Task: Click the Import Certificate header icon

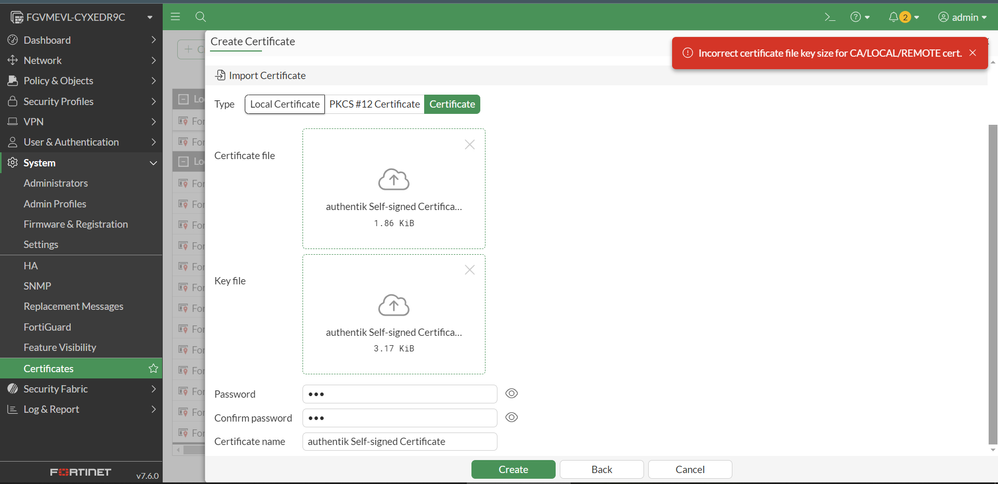Action: point(220,75)
